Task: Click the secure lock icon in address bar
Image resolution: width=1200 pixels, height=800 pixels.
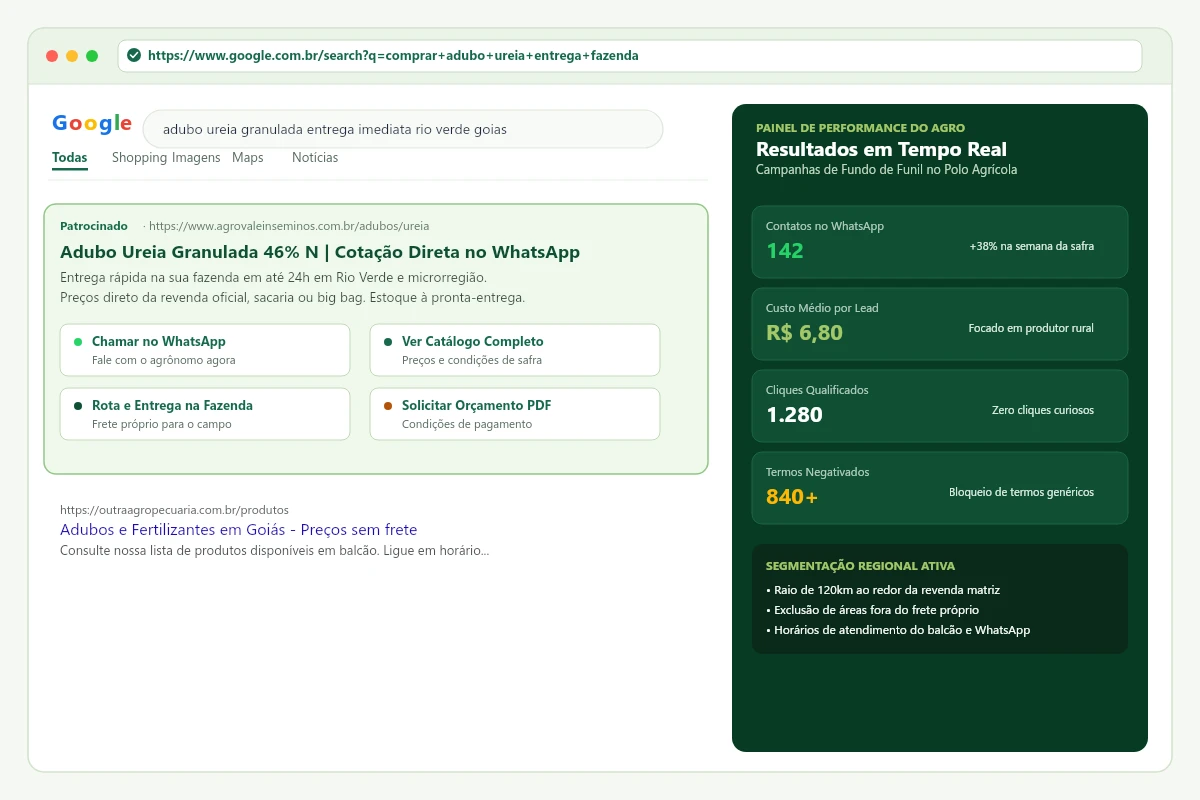Action: tap(134, 56)
